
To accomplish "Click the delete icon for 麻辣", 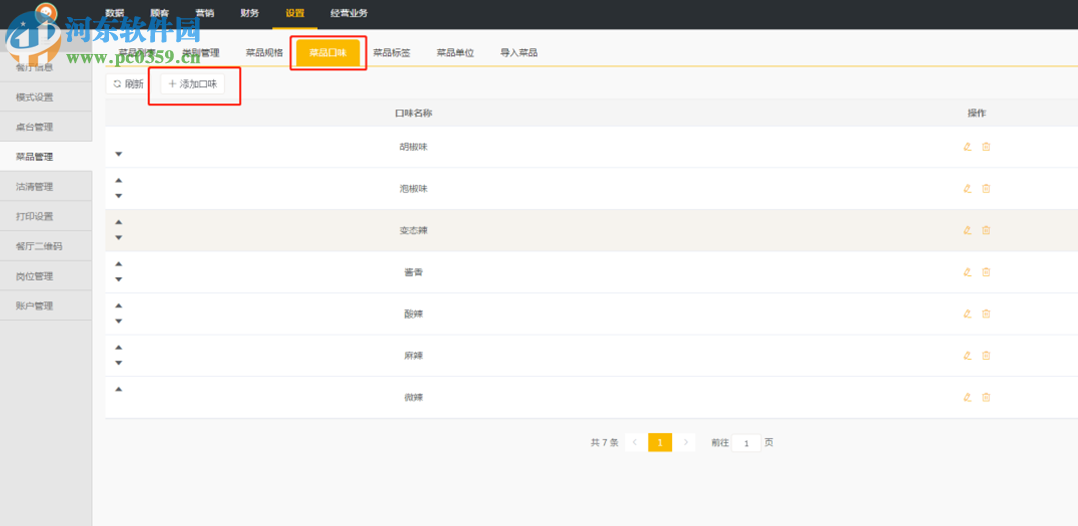I will coord(986,355).
